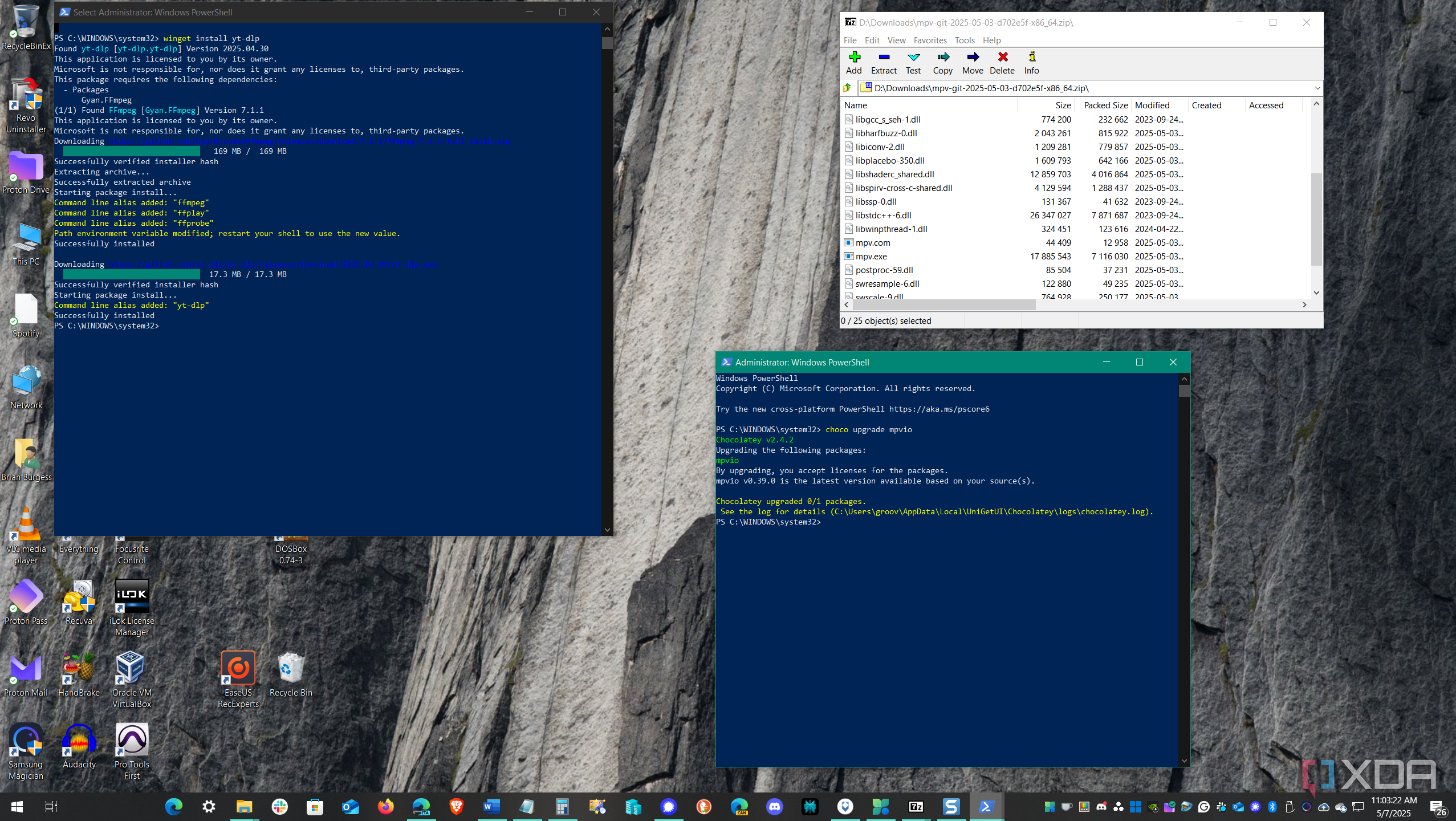Screen dimensions: 1456x821
Task: Click the Move toolbar icon in 7-Zip
Action: click(973, 63)
